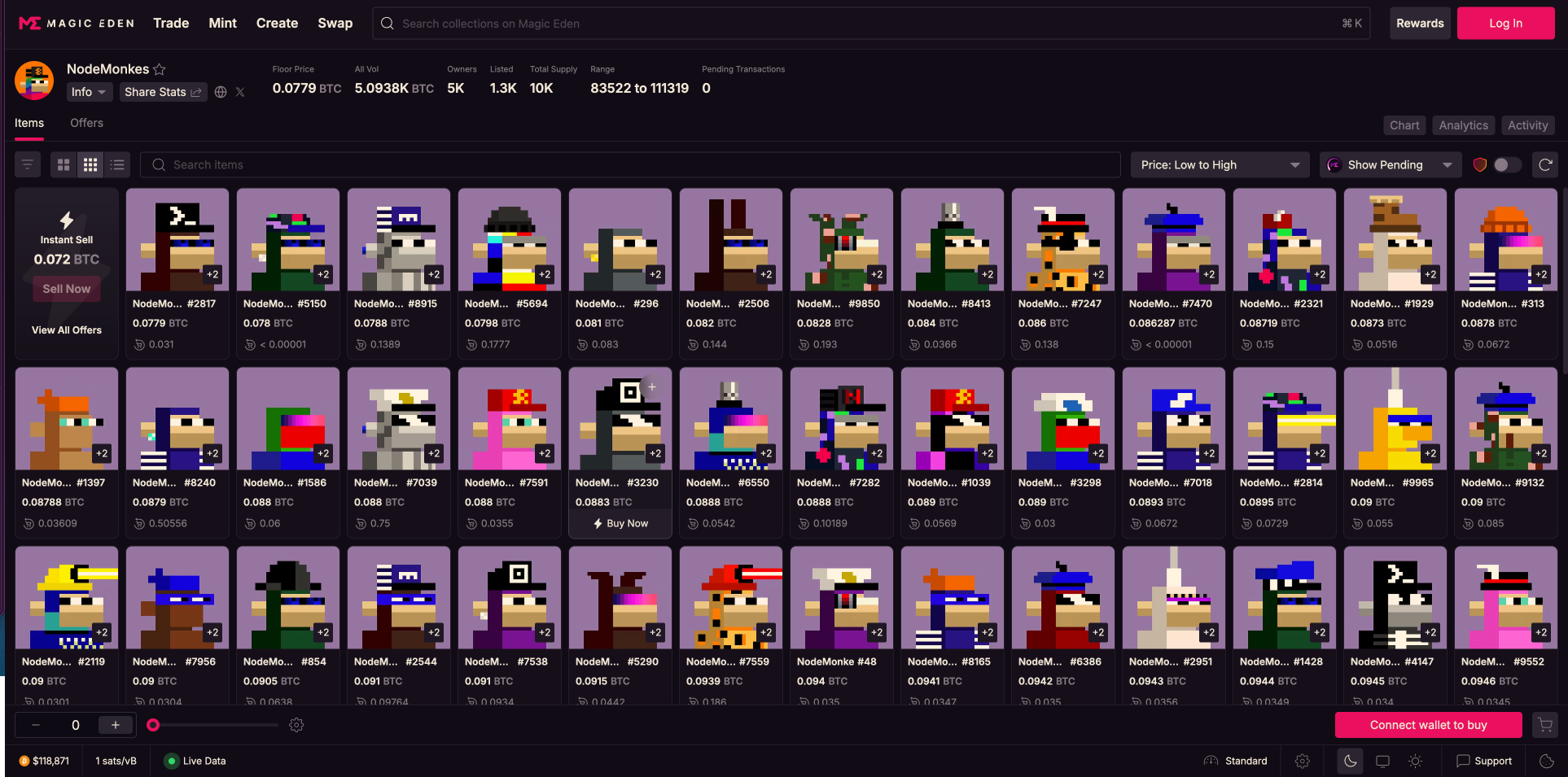Click Connect wallet to buy button
This screenshot has width=1568, height=777.
1428,725
